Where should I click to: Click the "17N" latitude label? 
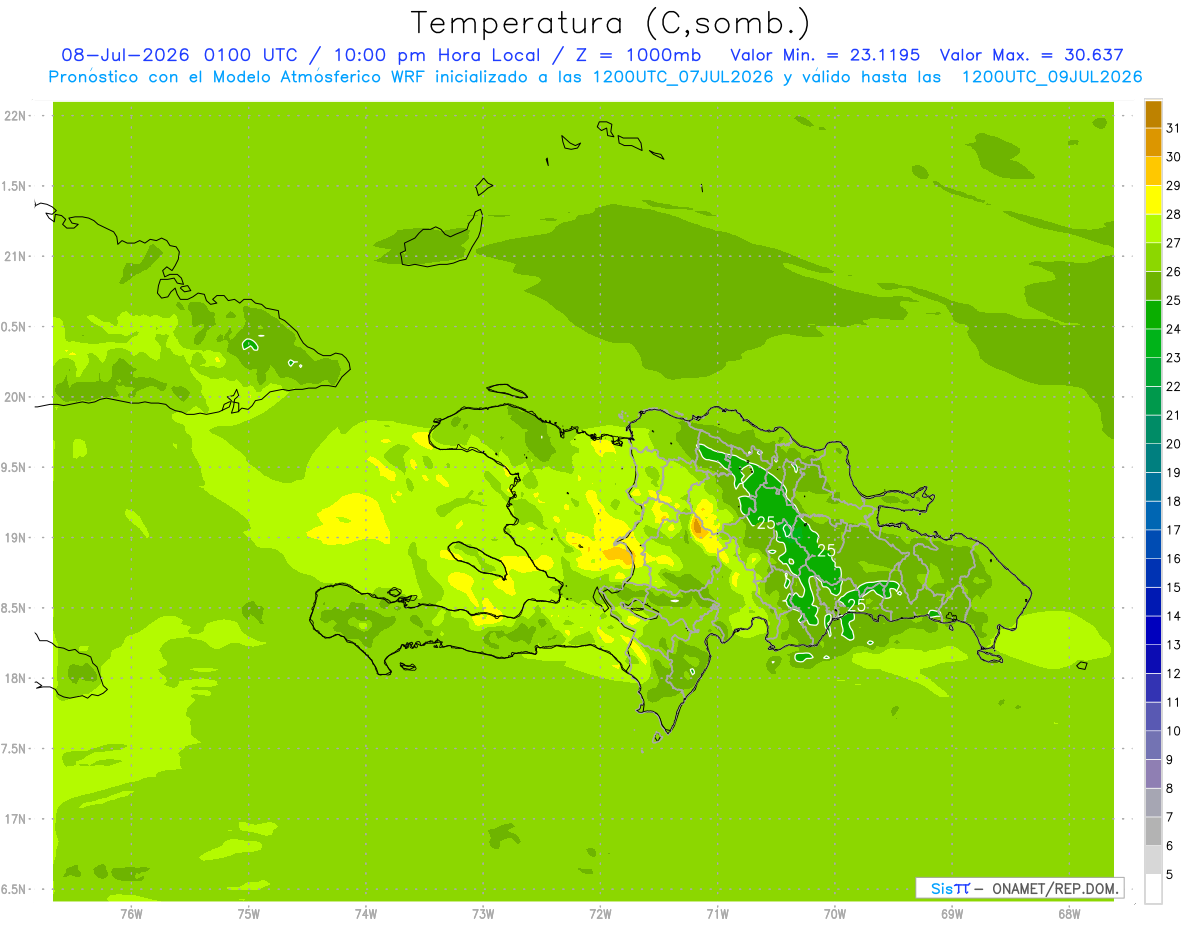[15, 819]
